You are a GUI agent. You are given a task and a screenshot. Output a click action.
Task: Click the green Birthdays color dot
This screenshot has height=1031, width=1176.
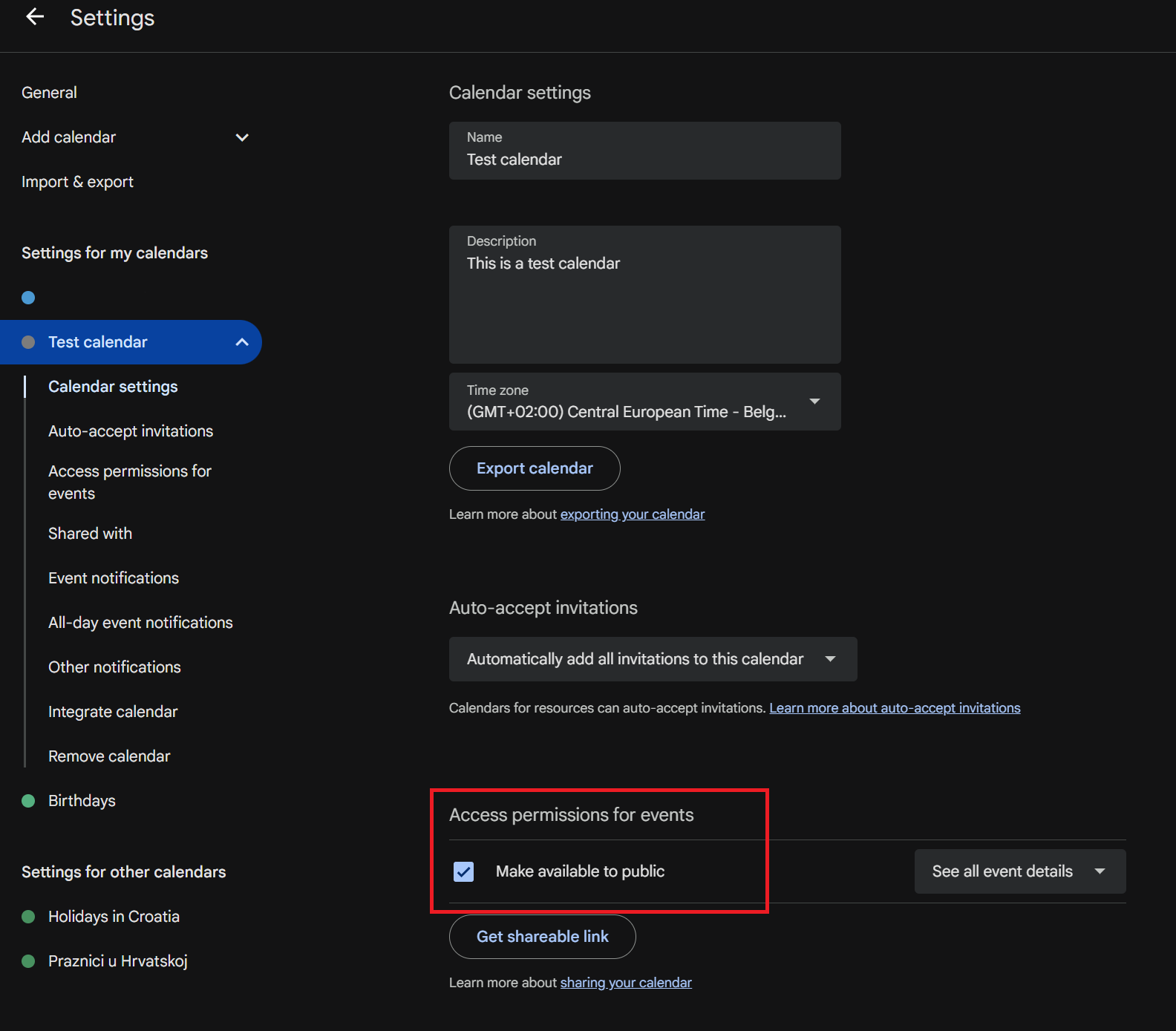pos(28,801)
